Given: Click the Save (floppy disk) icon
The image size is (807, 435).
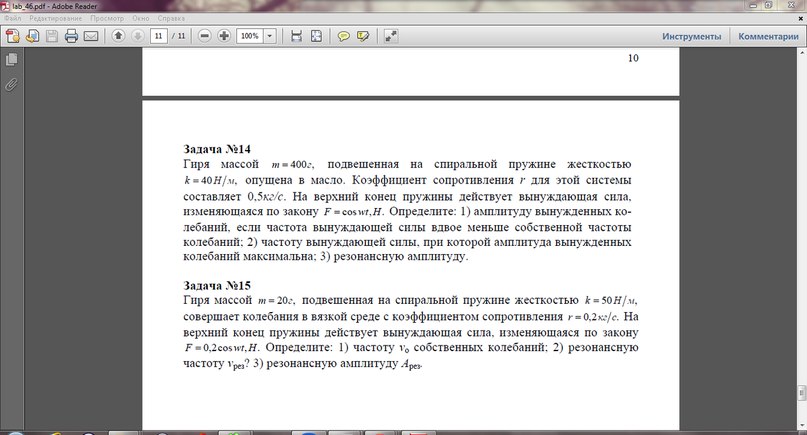Looking at the screenshot, I should pos(51,36).
